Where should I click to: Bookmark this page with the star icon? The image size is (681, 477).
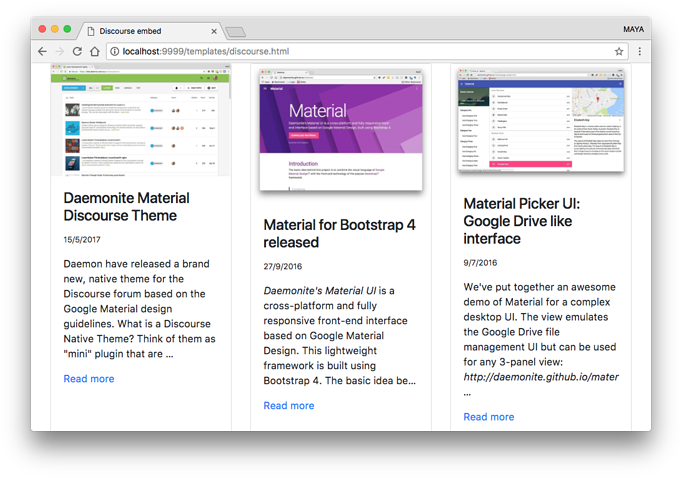point(619,51)
